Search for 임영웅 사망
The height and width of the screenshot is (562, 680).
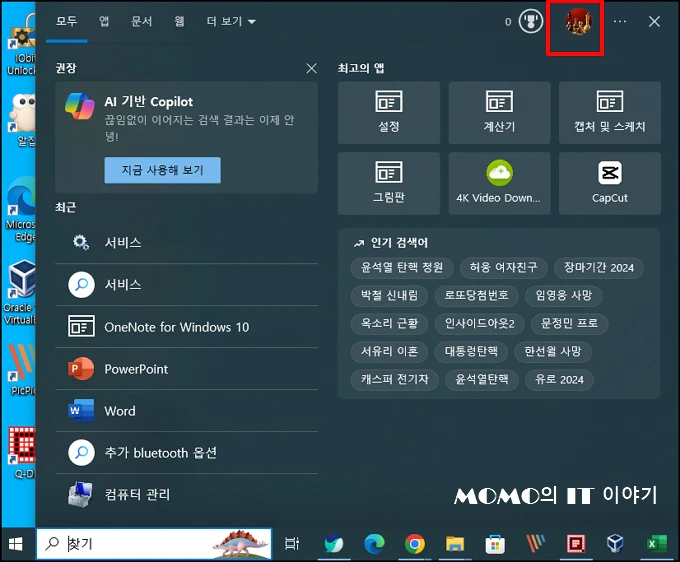pos(563,296)
